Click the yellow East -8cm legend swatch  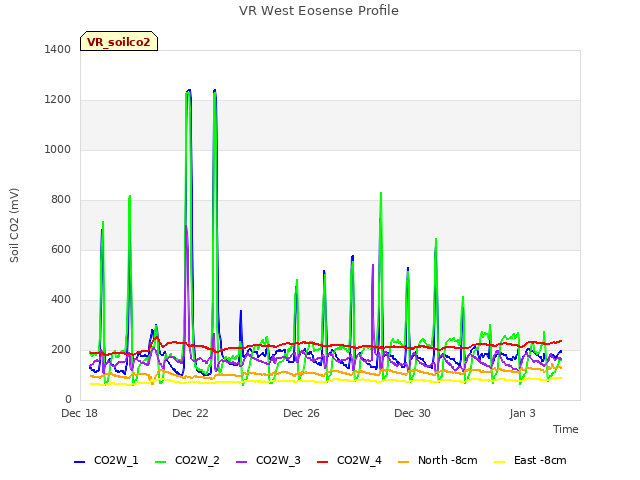click(x=500, y=462)
